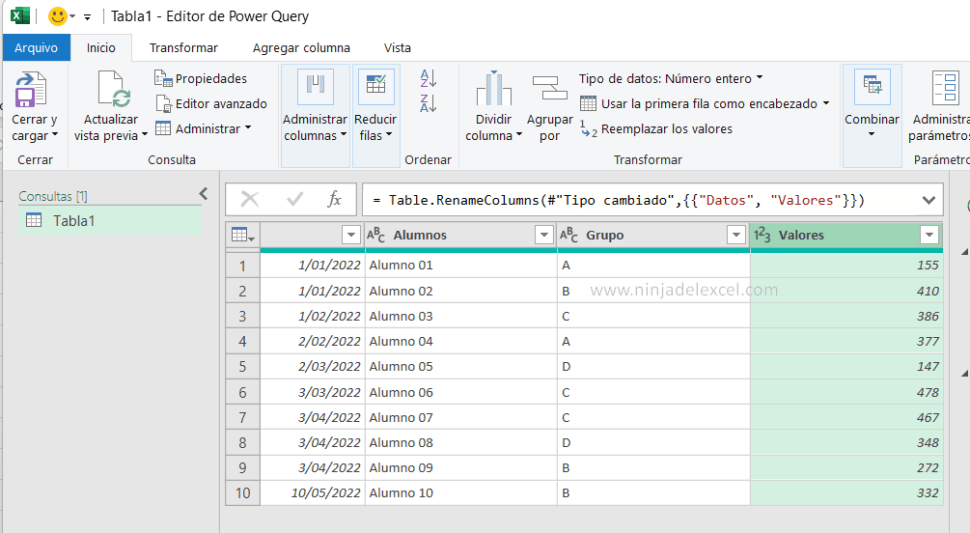The height and width of the screenshot is (533, 970).
Task: Sort descending with the Z-A icon
Action: pos(428,103)
